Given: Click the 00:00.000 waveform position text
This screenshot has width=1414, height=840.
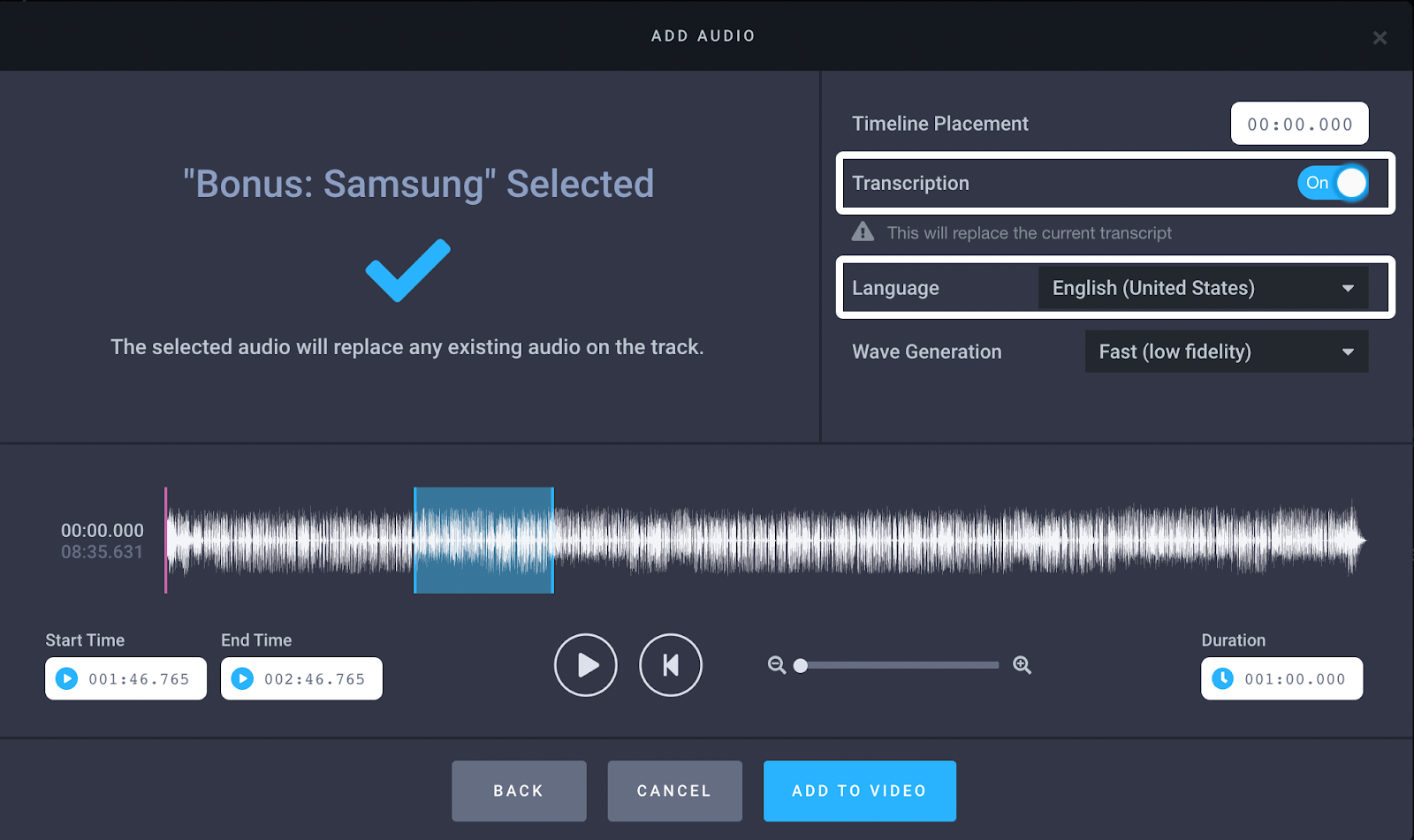Looking at the screenshot, I should (x=102, y=531).
